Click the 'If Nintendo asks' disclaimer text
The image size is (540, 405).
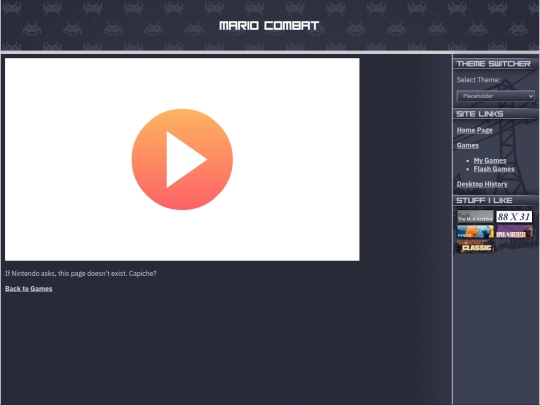[81, 273]
